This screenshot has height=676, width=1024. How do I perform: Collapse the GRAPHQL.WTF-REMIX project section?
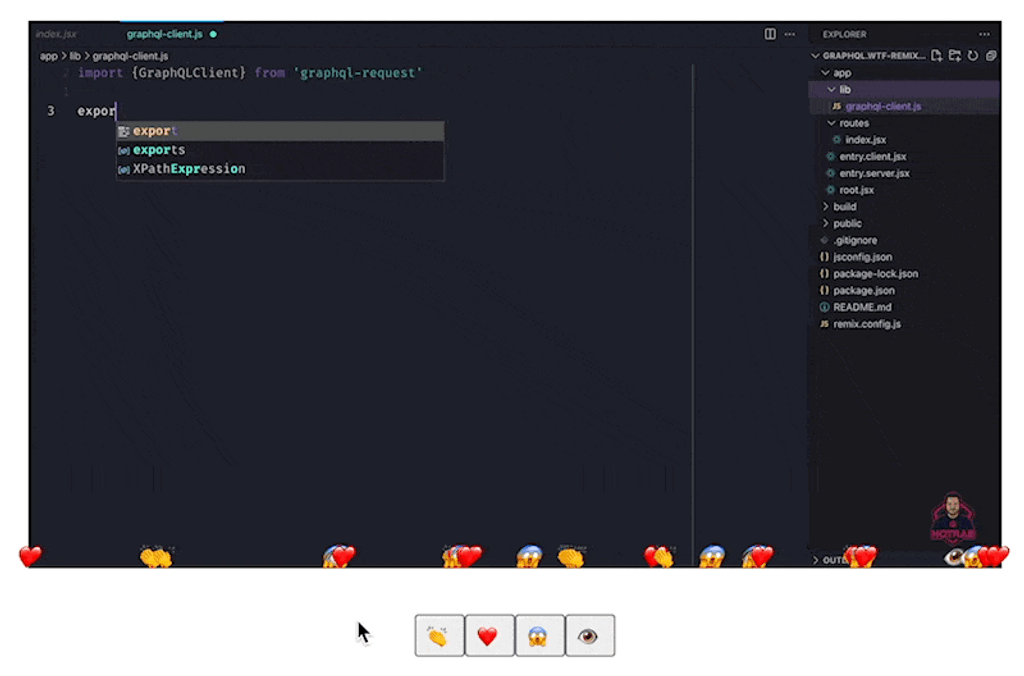tap(869, 56)
